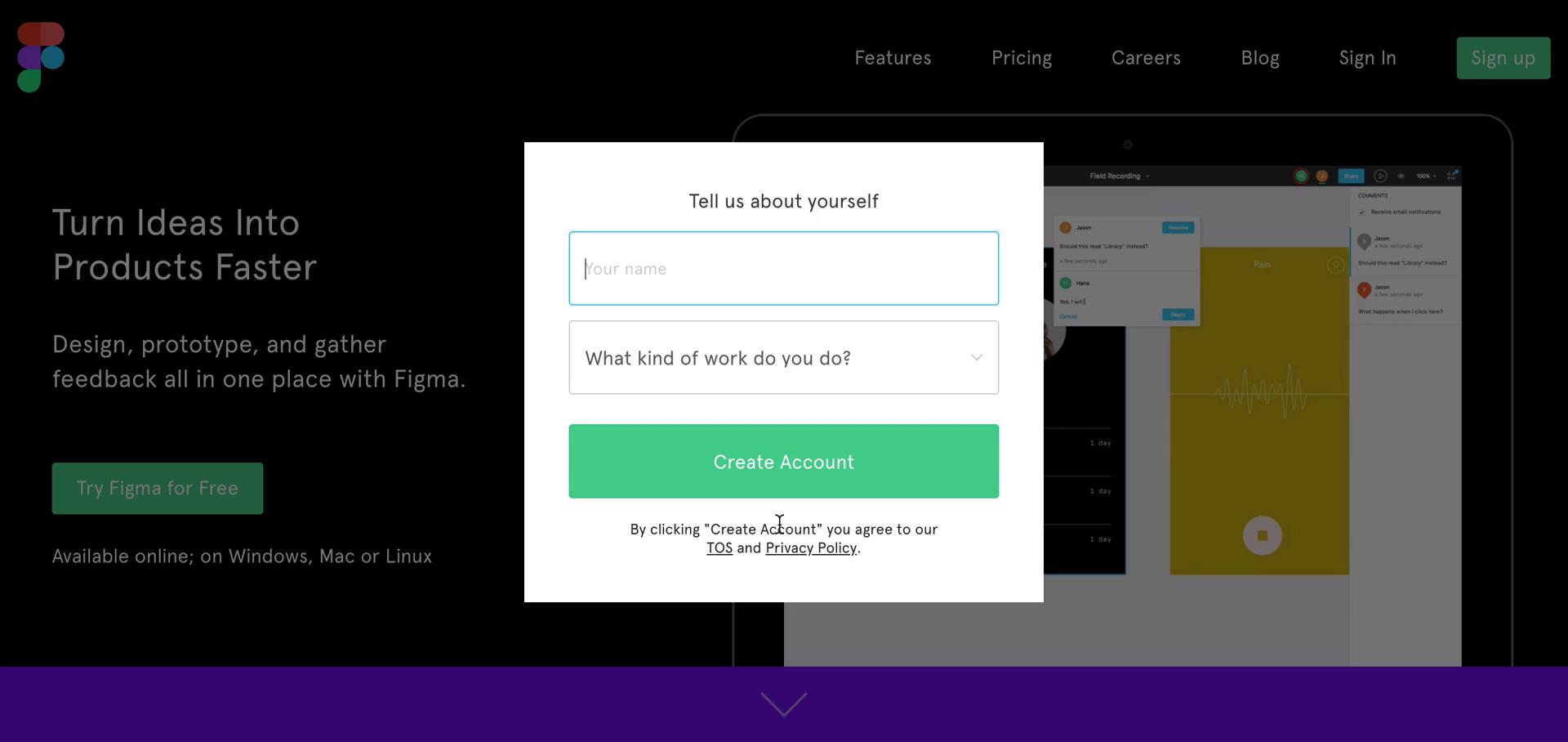This screenshot has height=742, width=1568.
Task: Click Hana's green avatar in the toolbar
Action: pos(1301,176)
